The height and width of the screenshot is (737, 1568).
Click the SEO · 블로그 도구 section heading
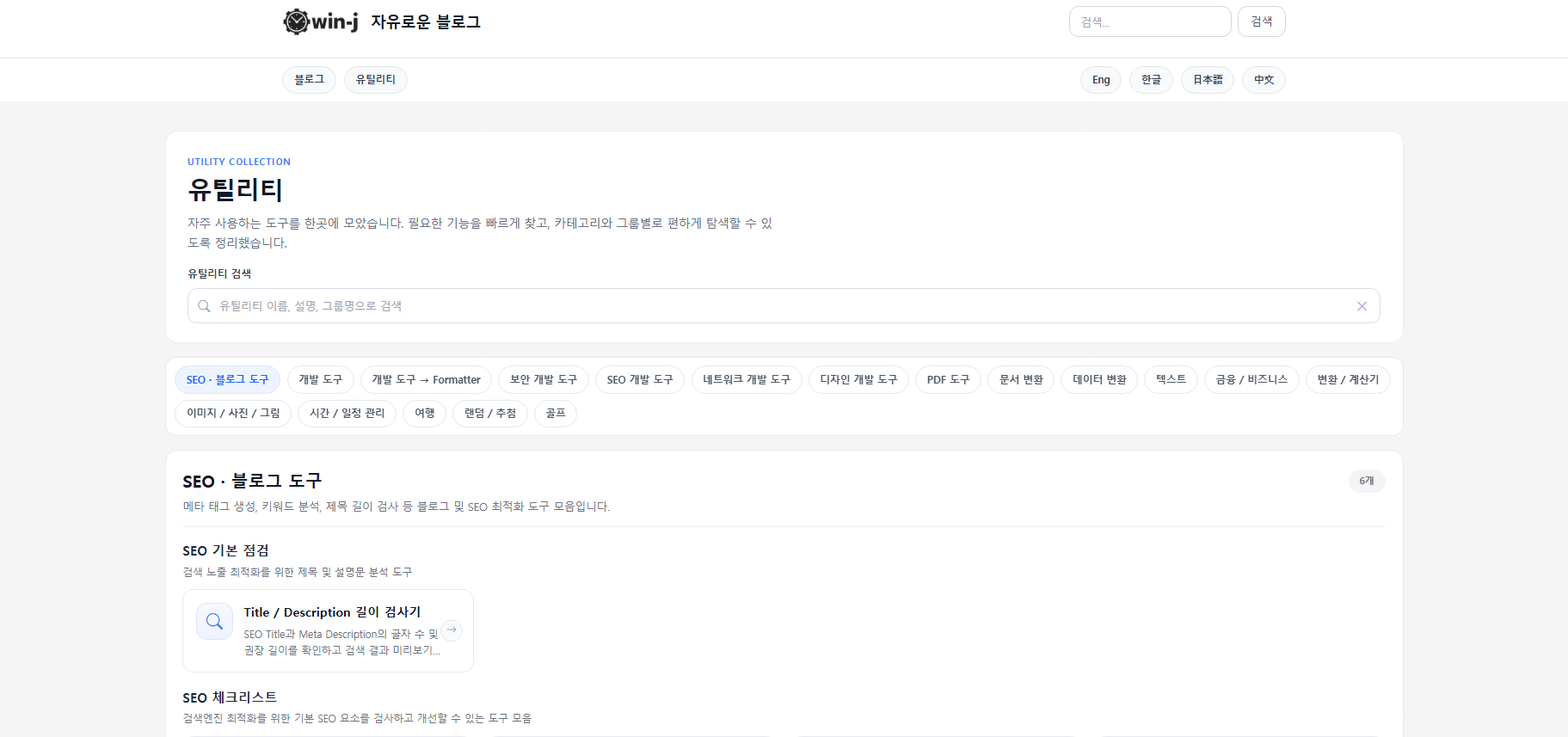(x=252, y=481)
